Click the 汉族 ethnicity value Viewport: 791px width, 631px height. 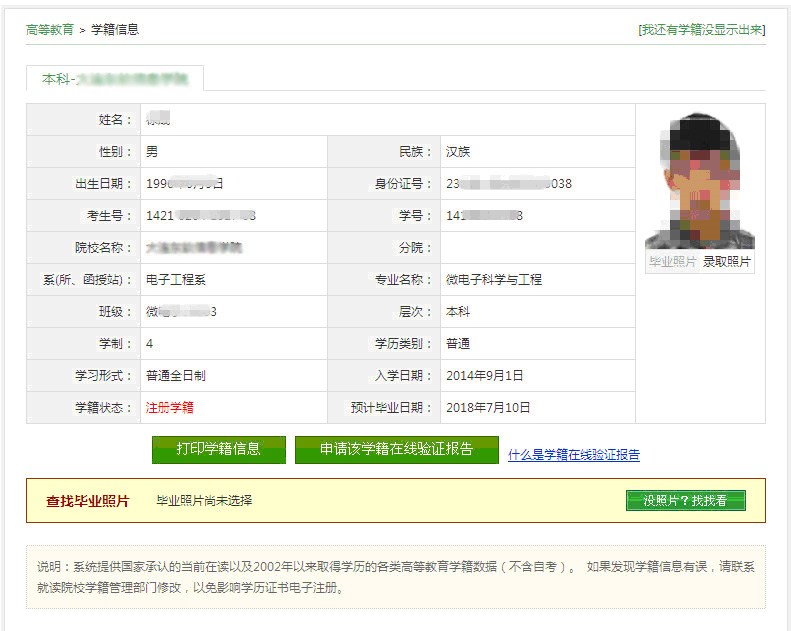(x=458, y=152)
